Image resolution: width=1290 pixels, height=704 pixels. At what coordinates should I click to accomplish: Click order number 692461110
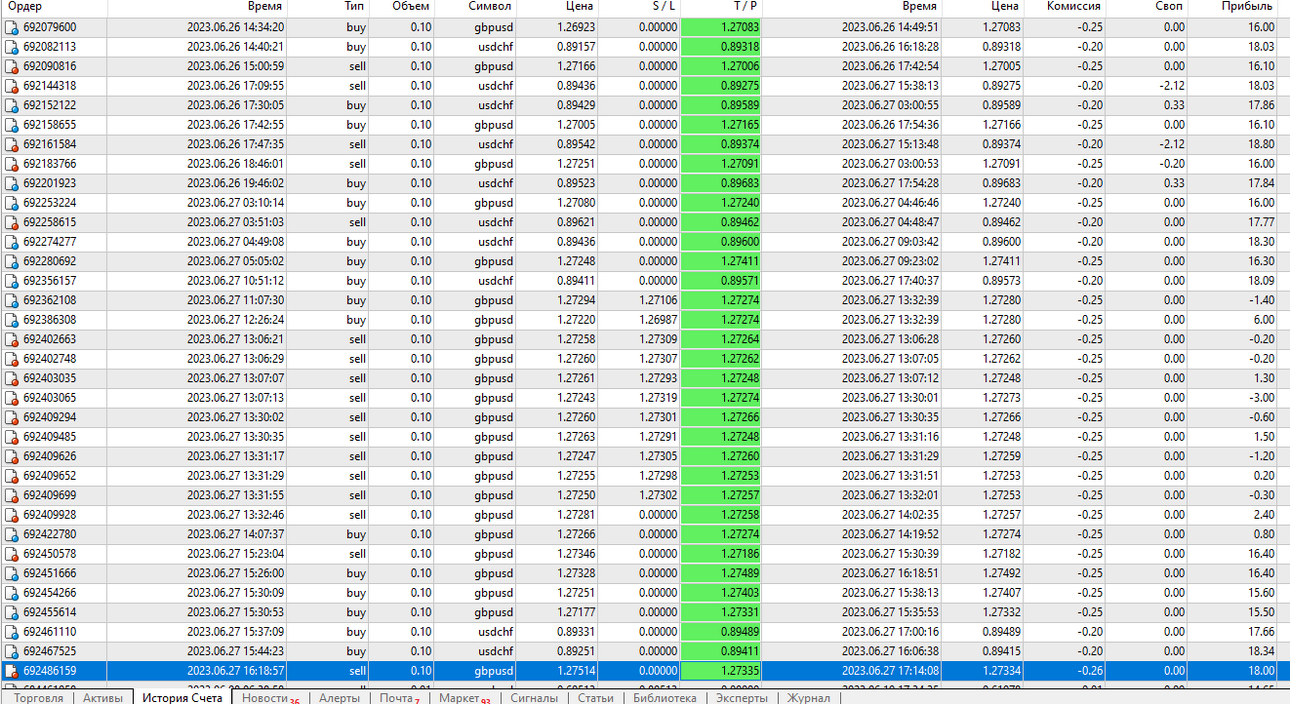point(50,632)
